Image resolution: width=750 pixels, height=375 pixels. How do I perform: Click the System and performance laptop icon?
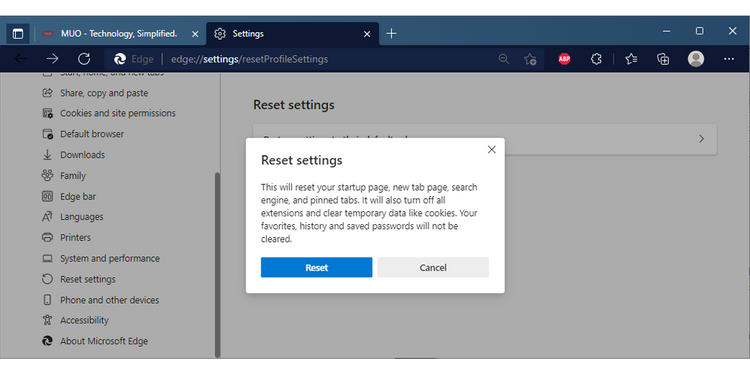pos(47,258)
